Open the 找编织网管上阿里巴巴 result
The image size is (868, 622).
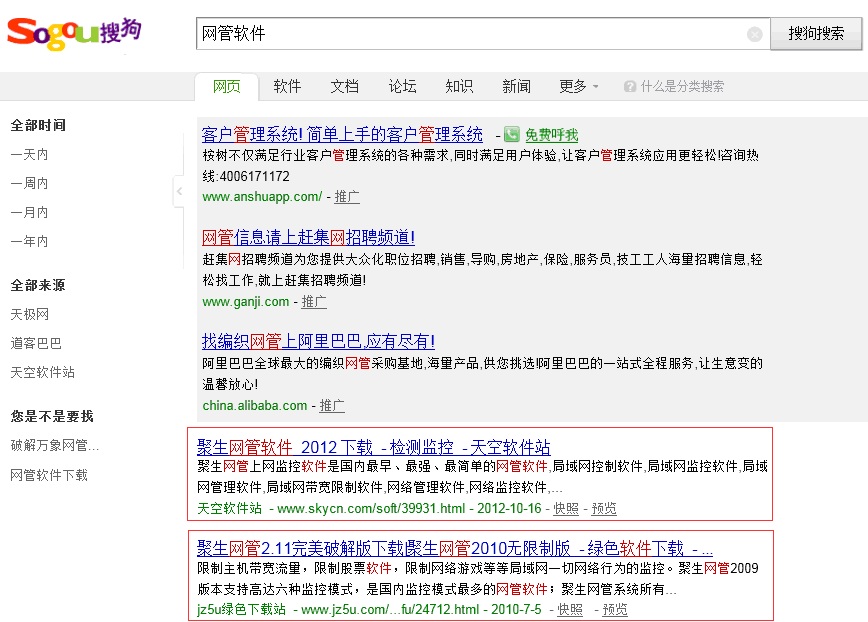tap(318, 341)
